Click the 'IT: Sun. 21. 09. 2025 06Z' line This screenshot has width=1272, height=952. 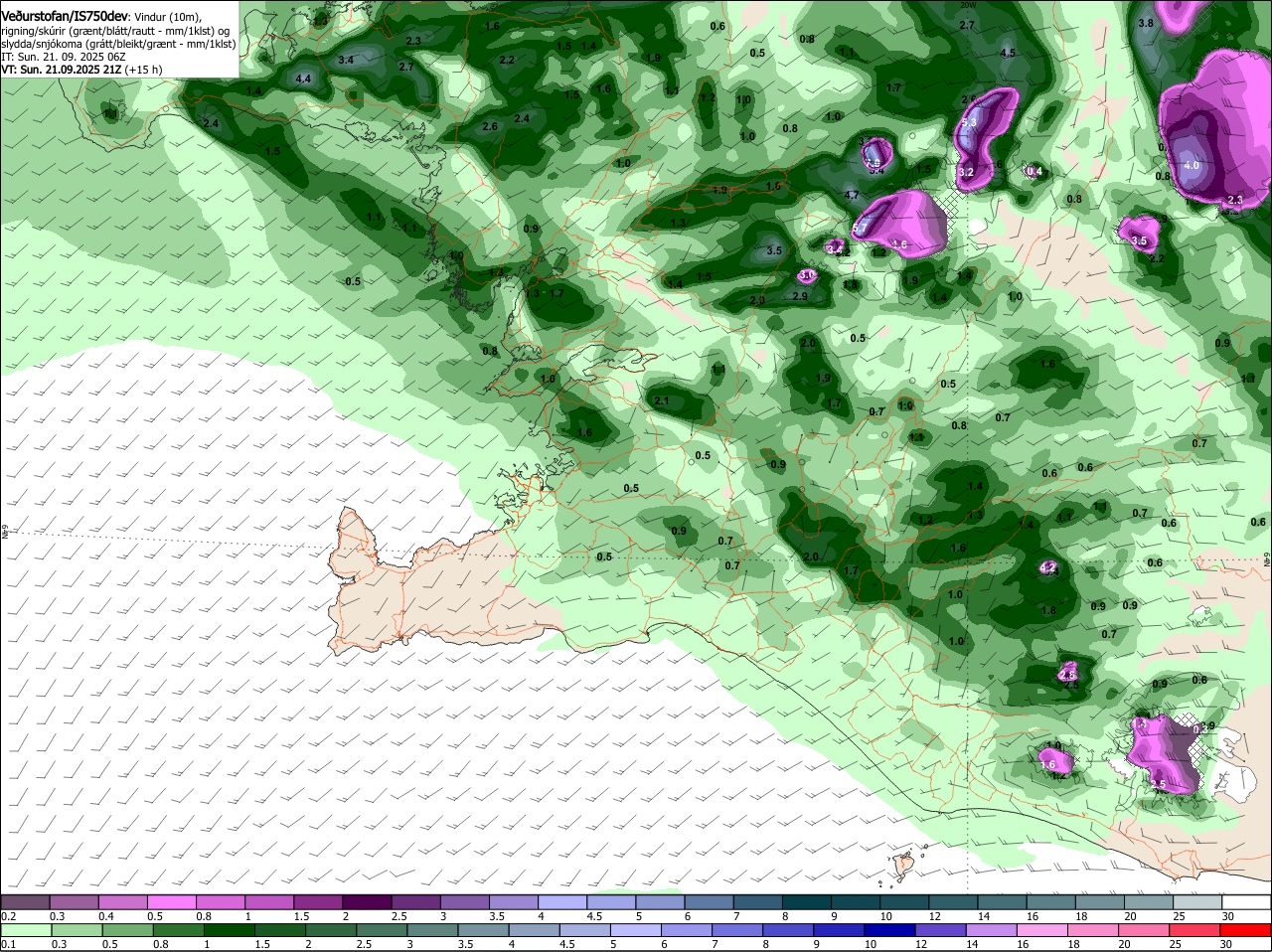[x=63, y=57]
